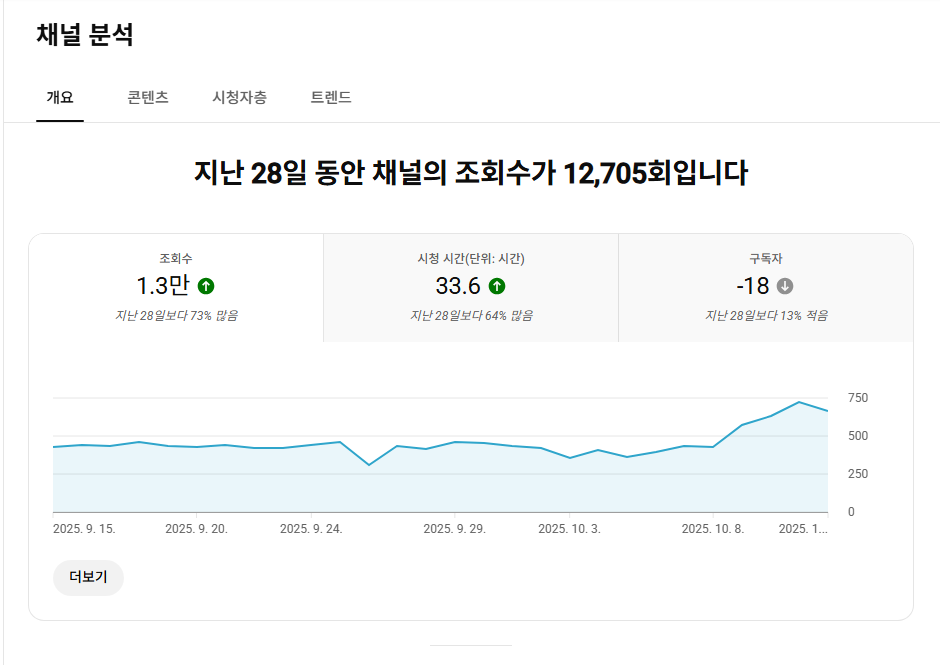Go to the 시청자층 tab
The width and height of the screenshot is (940, 665).
click(239, 98)
